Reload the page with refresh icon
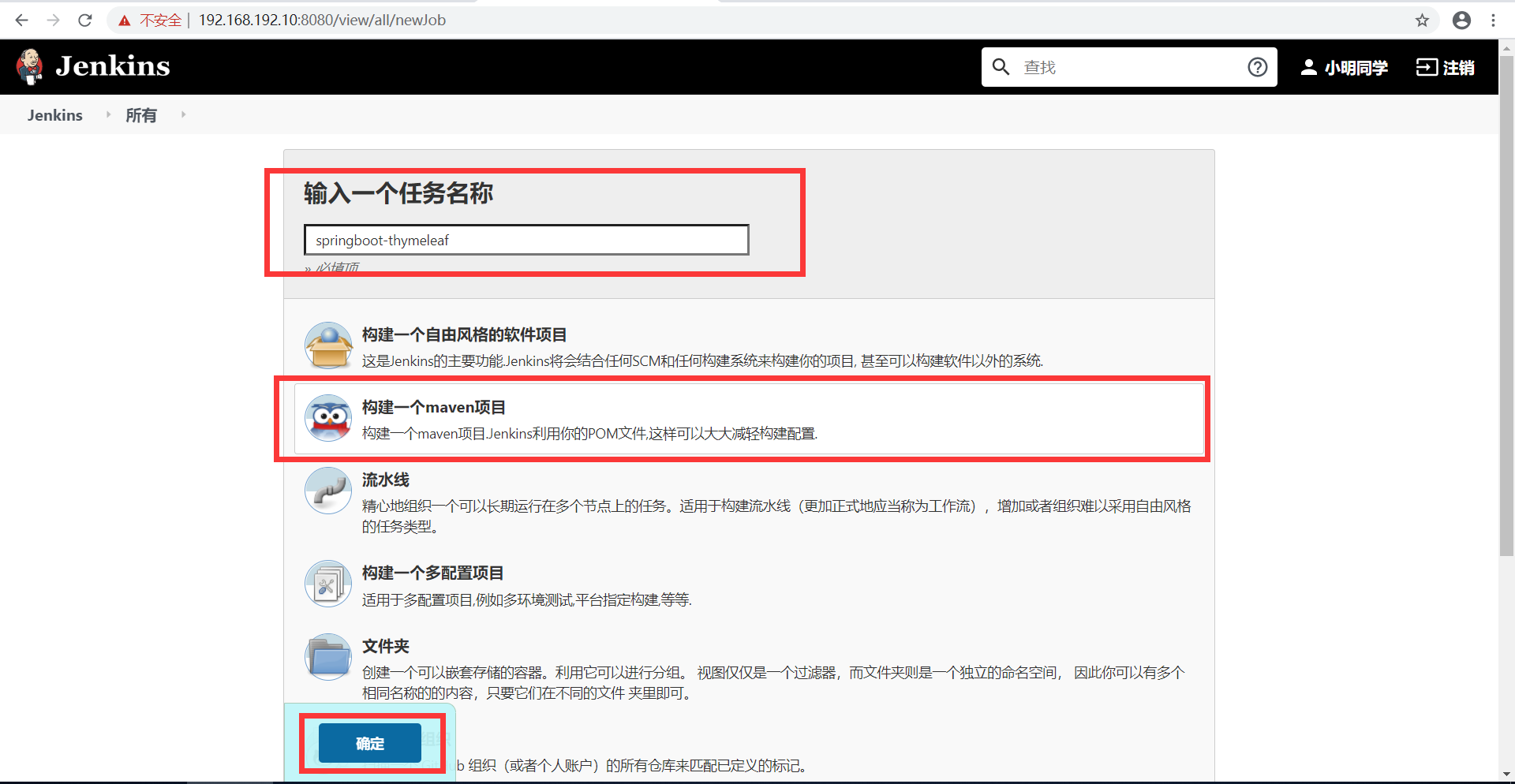Image resolution: width=1515 pixels, height=784 pixels. pyautogui.click(x=85, y=20)
